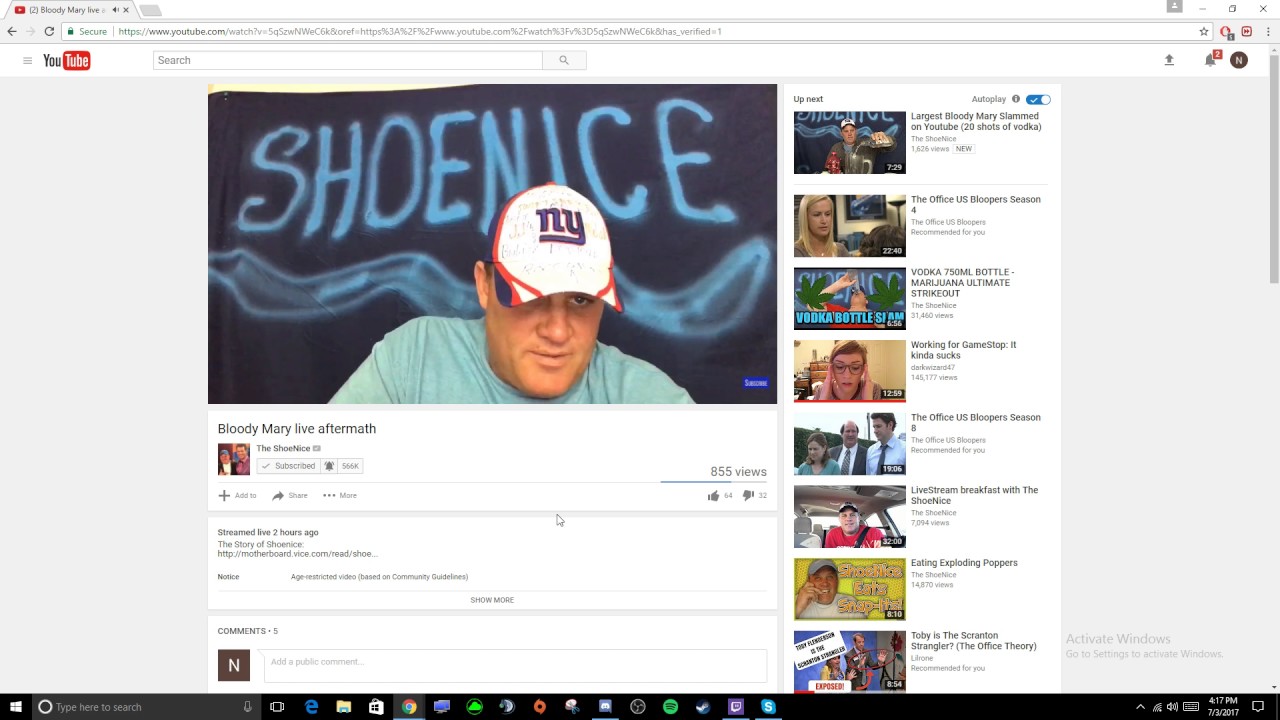Open the YouTube notifications bell with badge
This screenshot has height=720, width=1280.
pos(1211,60)
